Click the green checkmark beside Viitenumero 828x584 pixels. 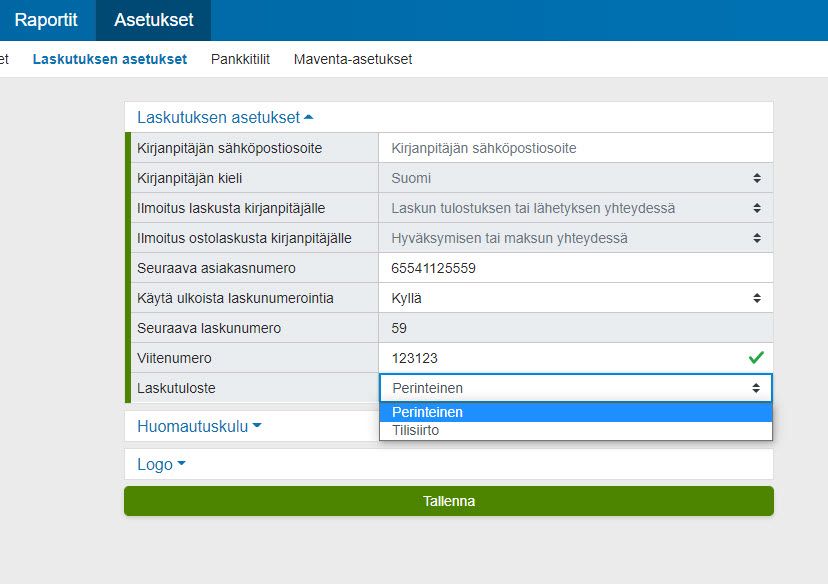pos(757,357)
